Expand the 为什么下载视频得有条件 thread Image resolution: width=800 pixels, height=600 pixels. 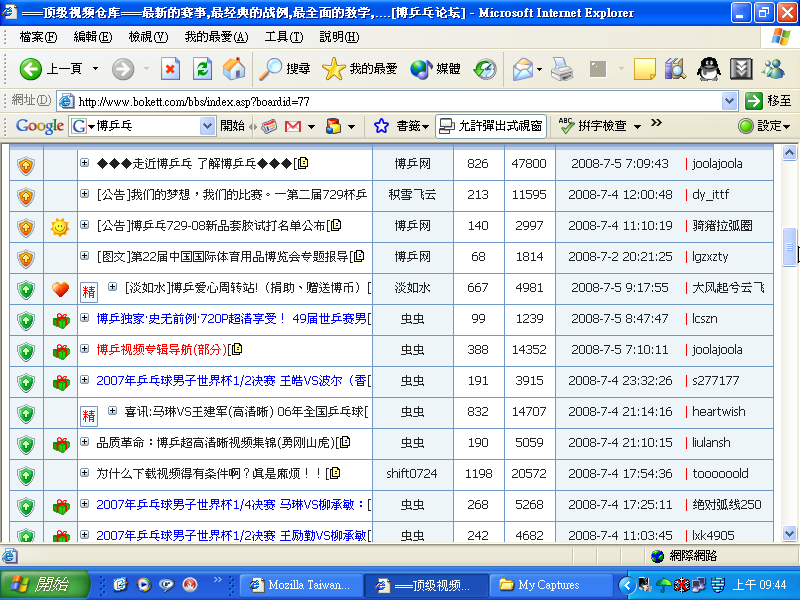click(84, 474)
